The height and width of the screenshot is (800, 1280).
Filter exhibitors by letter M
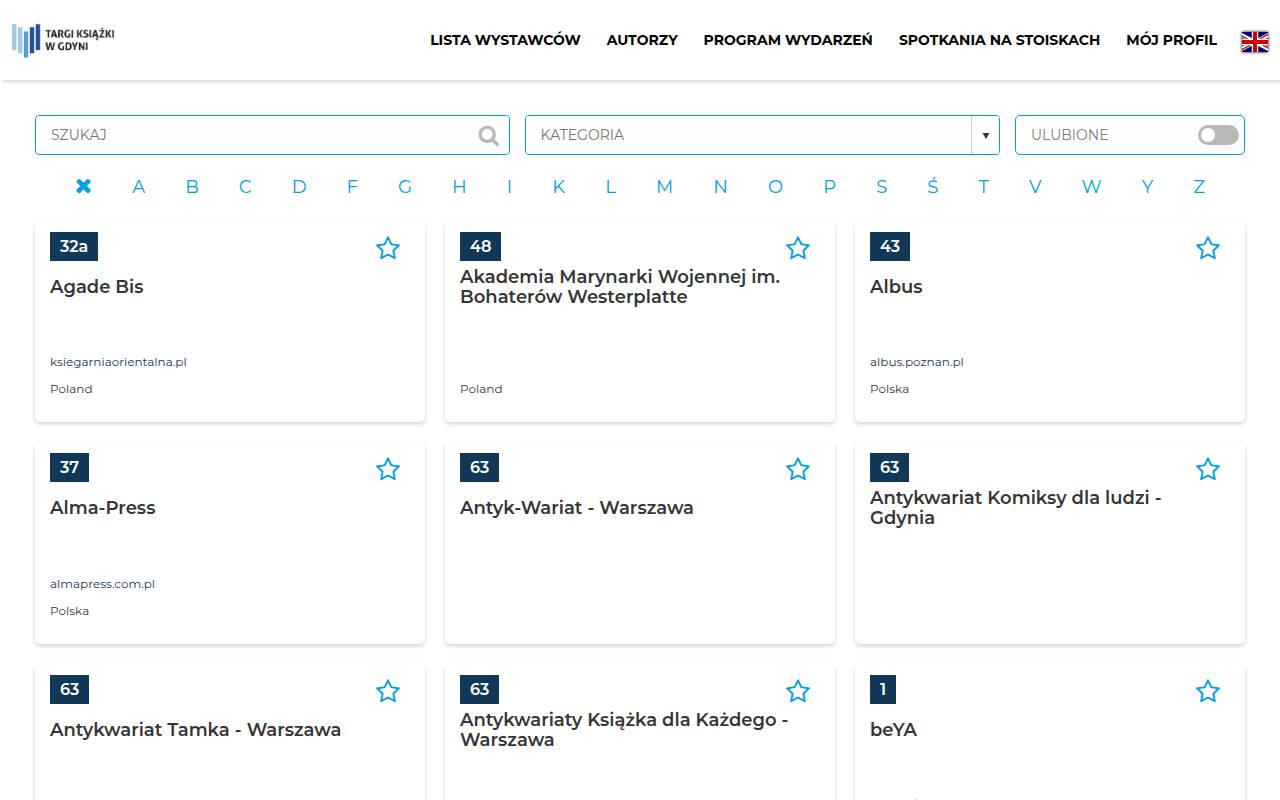coord(665,186)
